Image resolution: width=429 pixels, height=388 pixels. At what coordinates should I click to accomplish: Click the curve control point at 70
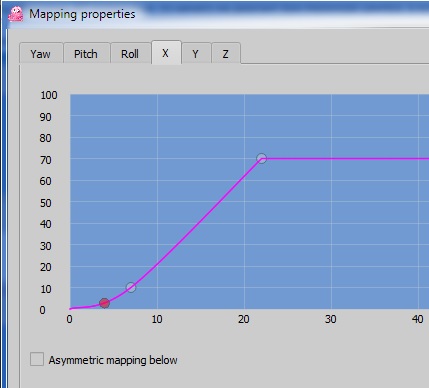click(262, 158)
